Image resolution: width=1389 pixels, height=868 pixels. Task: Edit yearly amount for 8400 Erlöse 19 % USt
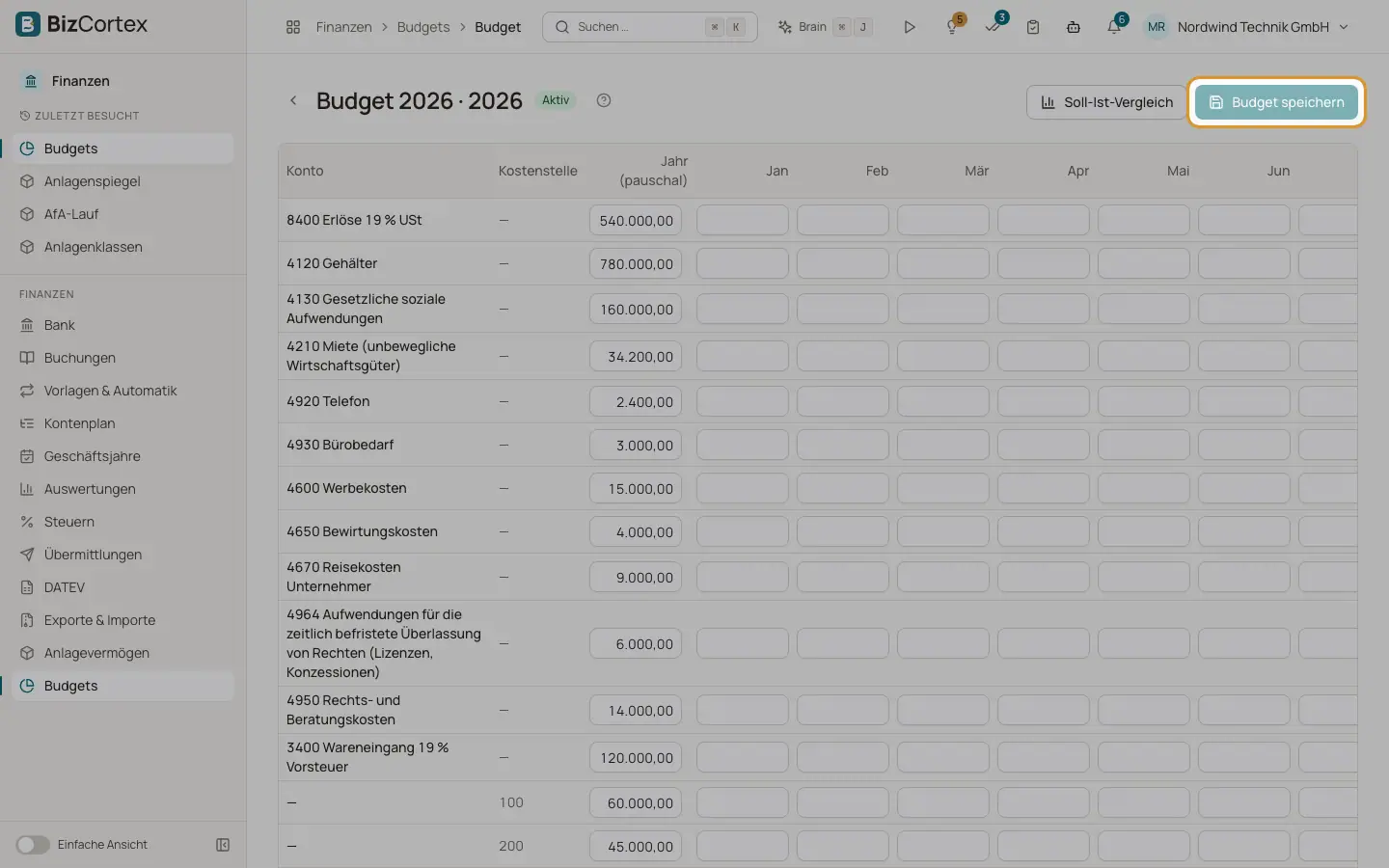pos(636,221)
